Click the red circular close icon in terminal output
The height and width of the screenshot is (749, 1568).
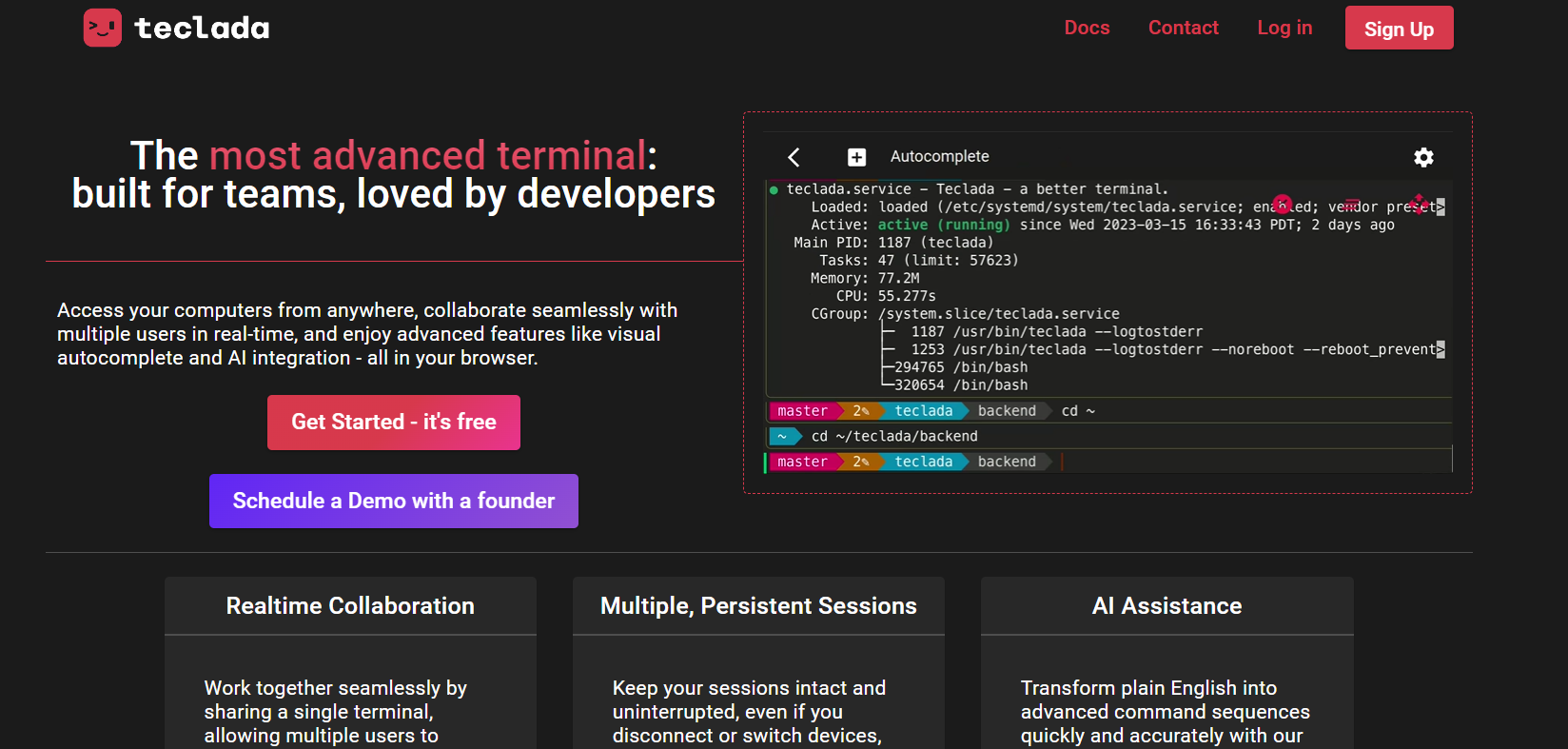point(1282,204)
